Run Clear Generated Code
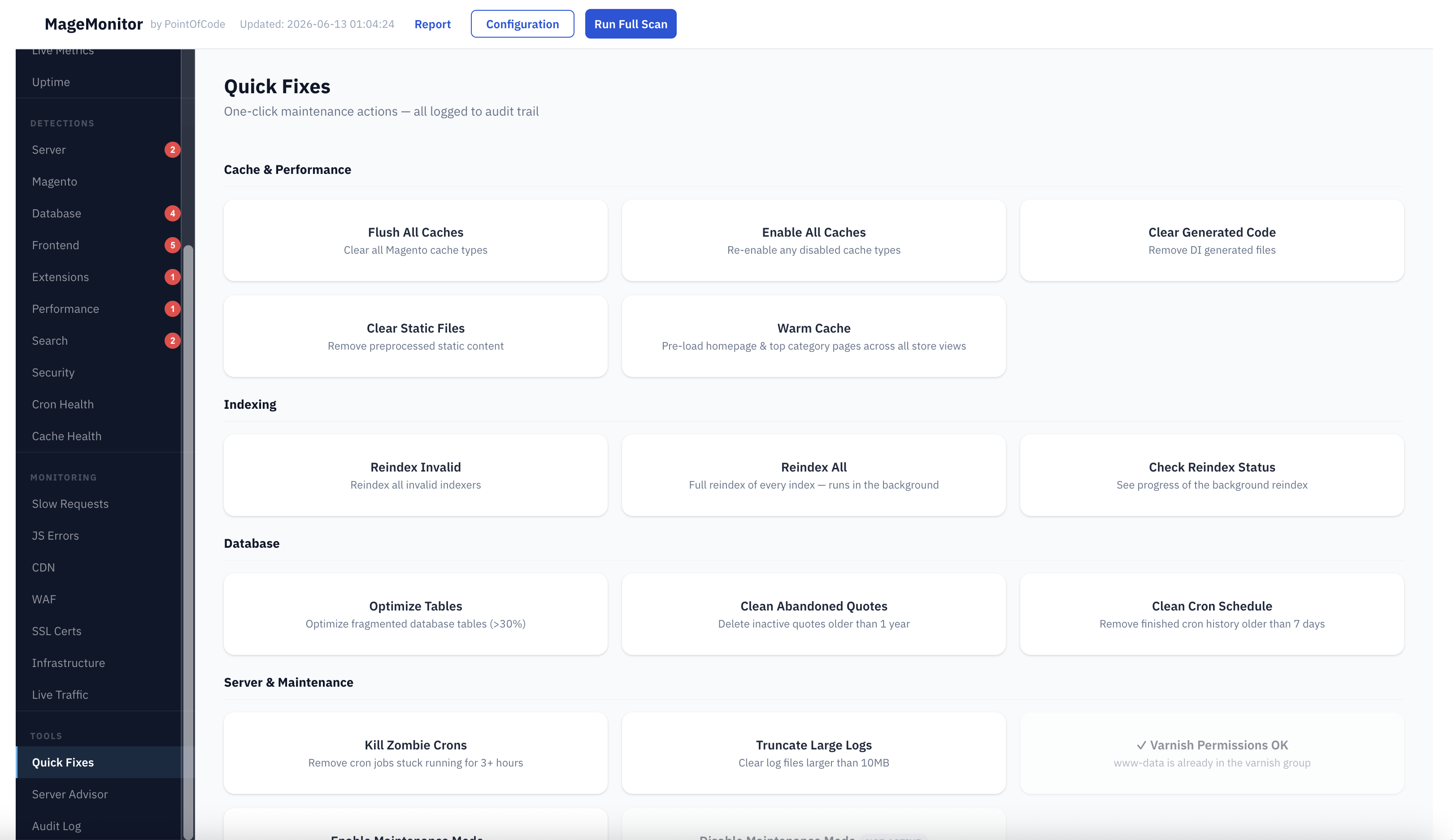This screenshot has height=840, width=1453. click(x=1212, y=240)
